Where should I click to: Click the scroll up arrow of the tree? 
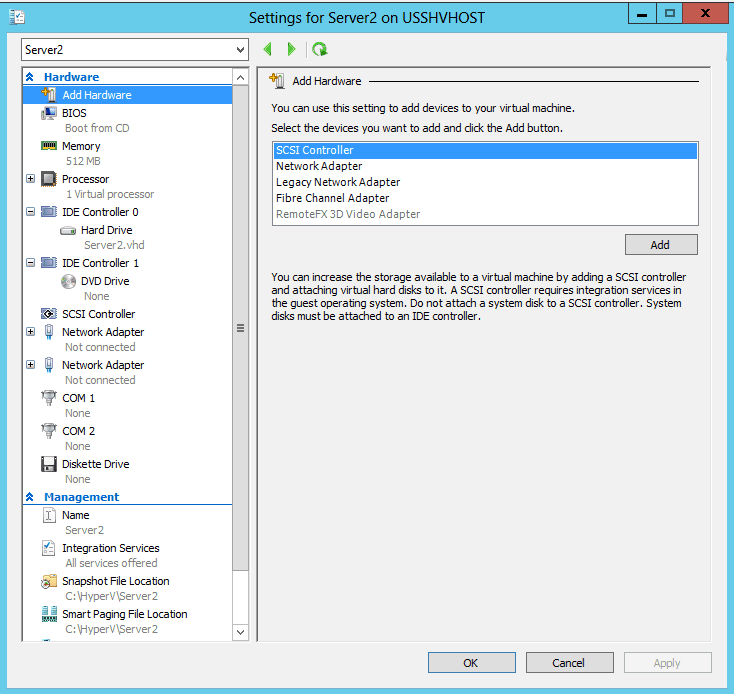(241, 77)
